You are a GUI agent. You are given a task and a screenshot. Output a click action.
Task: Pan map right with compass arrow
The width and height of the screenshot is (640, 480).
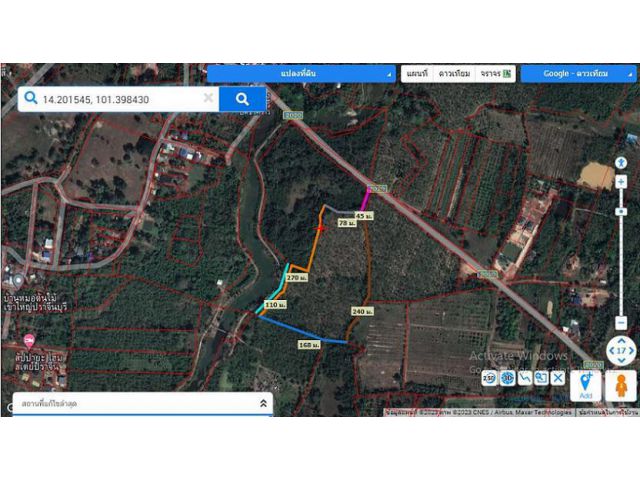pos(631,351)
